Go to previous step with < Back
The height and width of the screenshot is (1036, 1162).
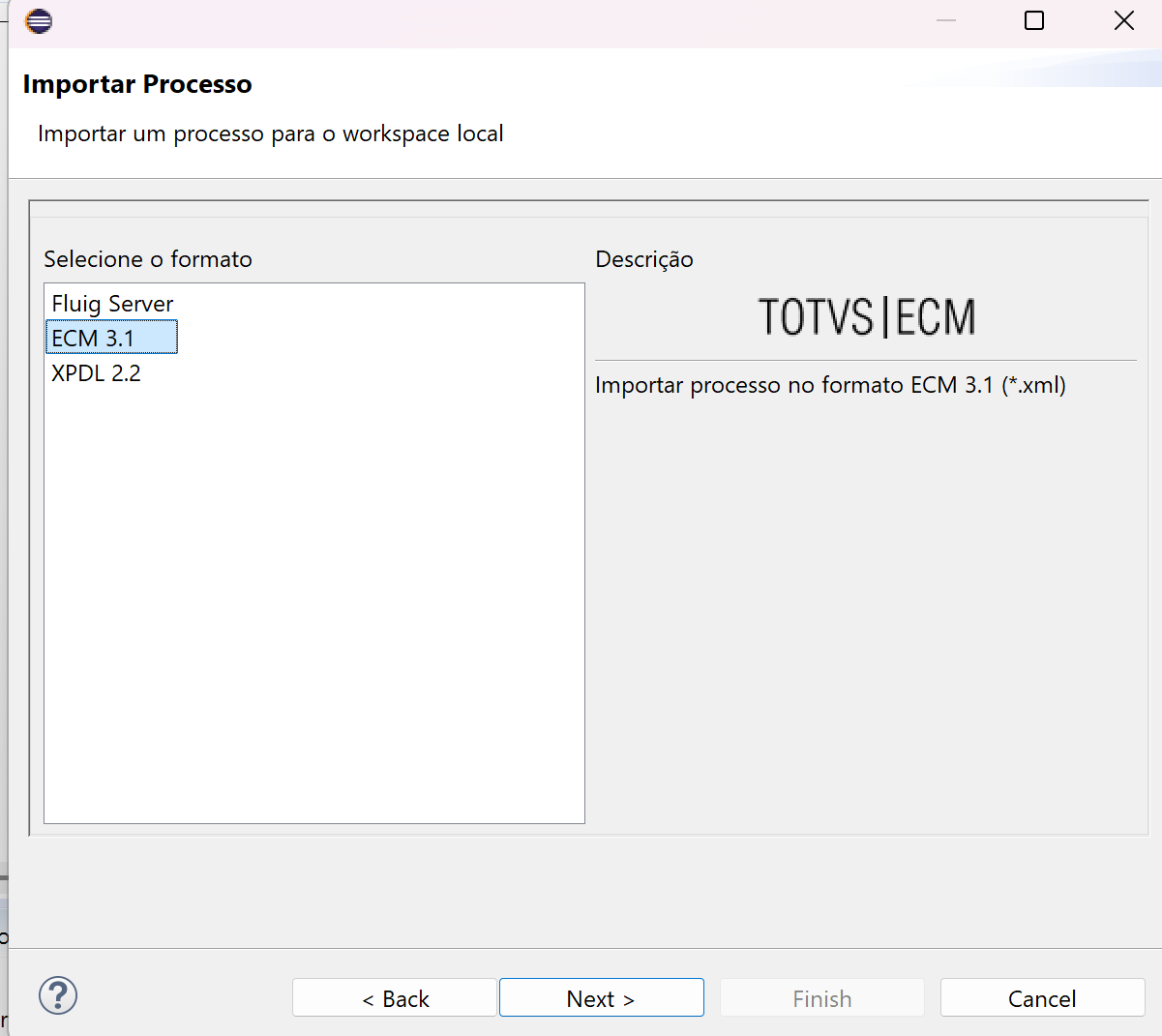[x=395, y=998]
